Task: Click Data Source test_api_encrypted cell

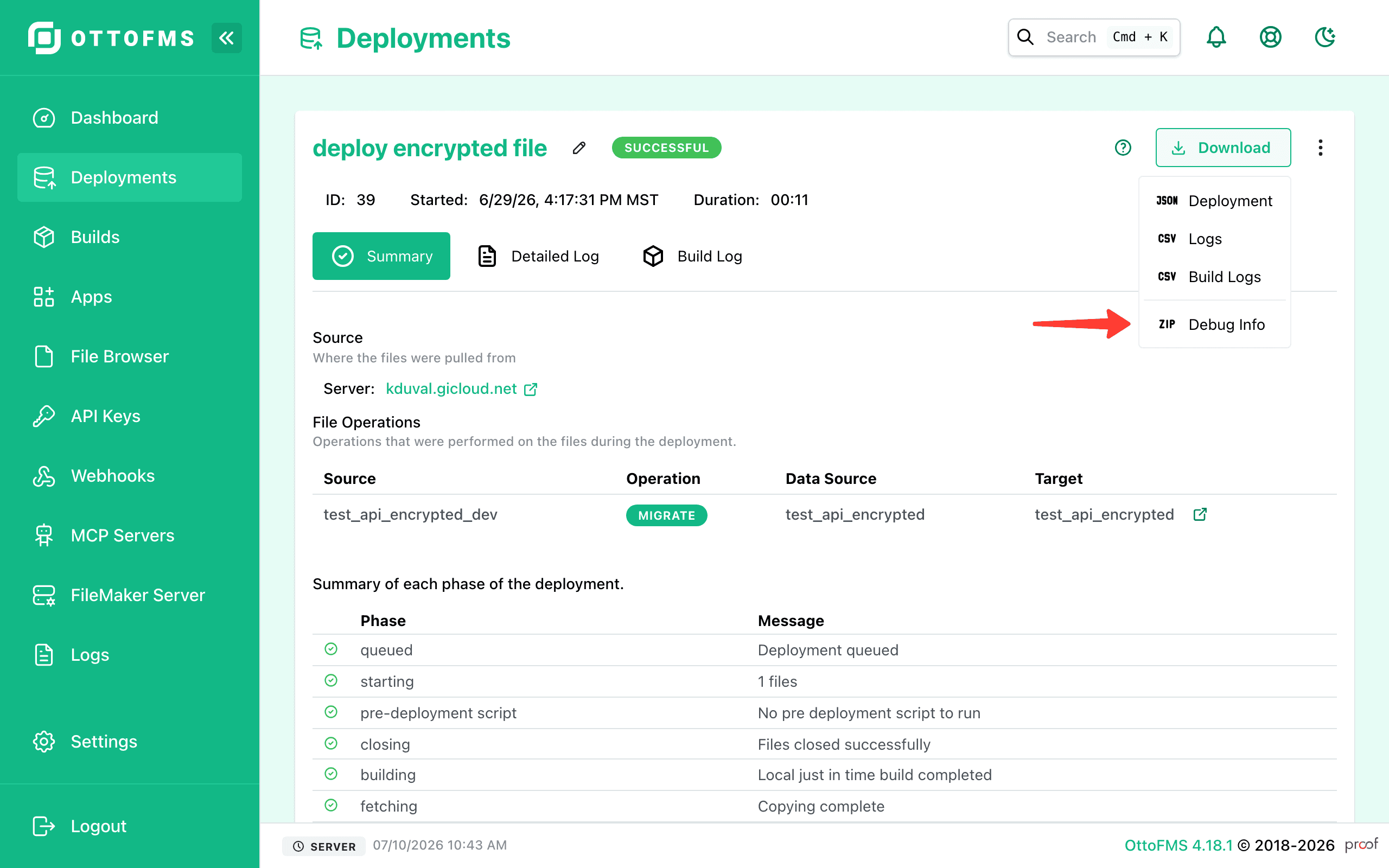Action: (x=855, y=514)
